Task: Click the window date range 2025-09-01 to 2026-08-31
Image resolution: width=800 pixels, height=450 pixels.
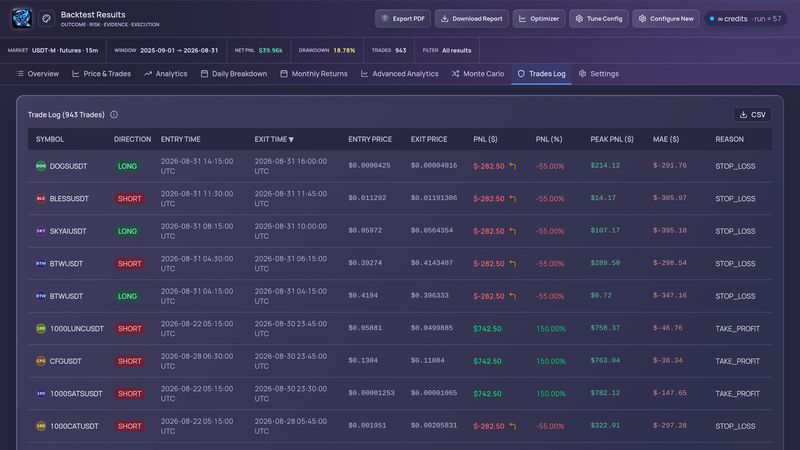Action: (x=179, y=51)
